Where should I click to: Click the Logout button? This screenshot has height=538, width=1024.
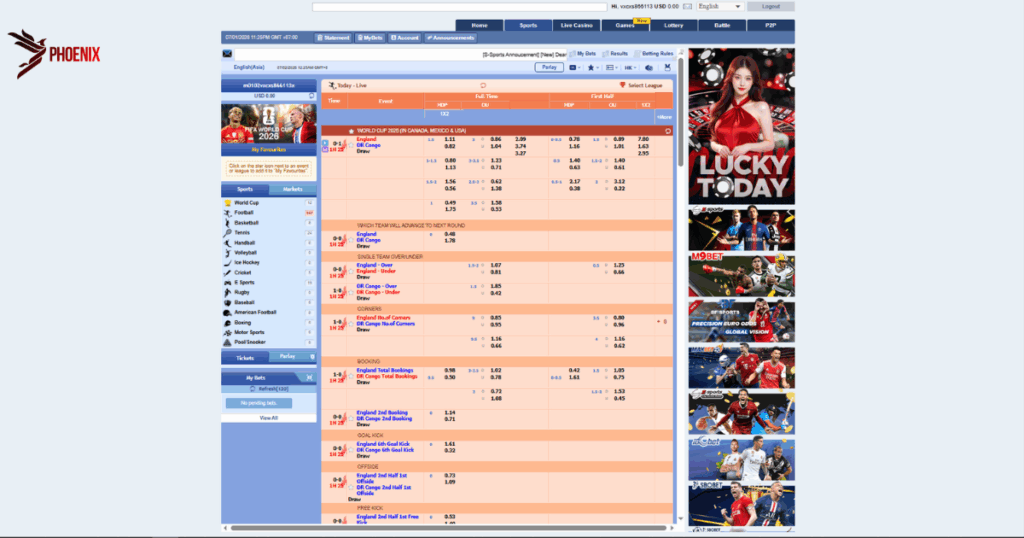[771, 7]
